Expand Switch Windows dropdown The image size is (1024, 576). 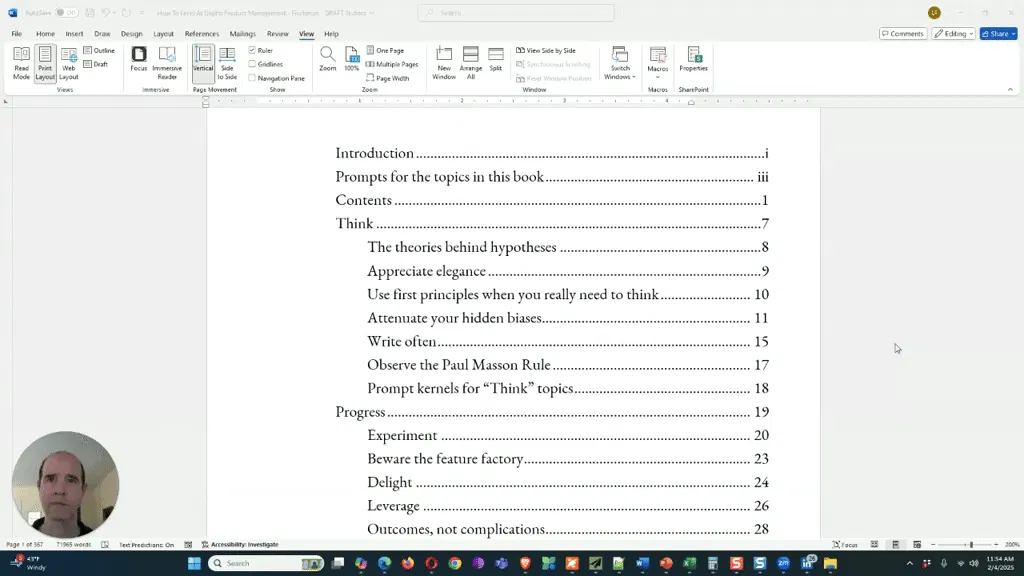click(x=620, y=63)
